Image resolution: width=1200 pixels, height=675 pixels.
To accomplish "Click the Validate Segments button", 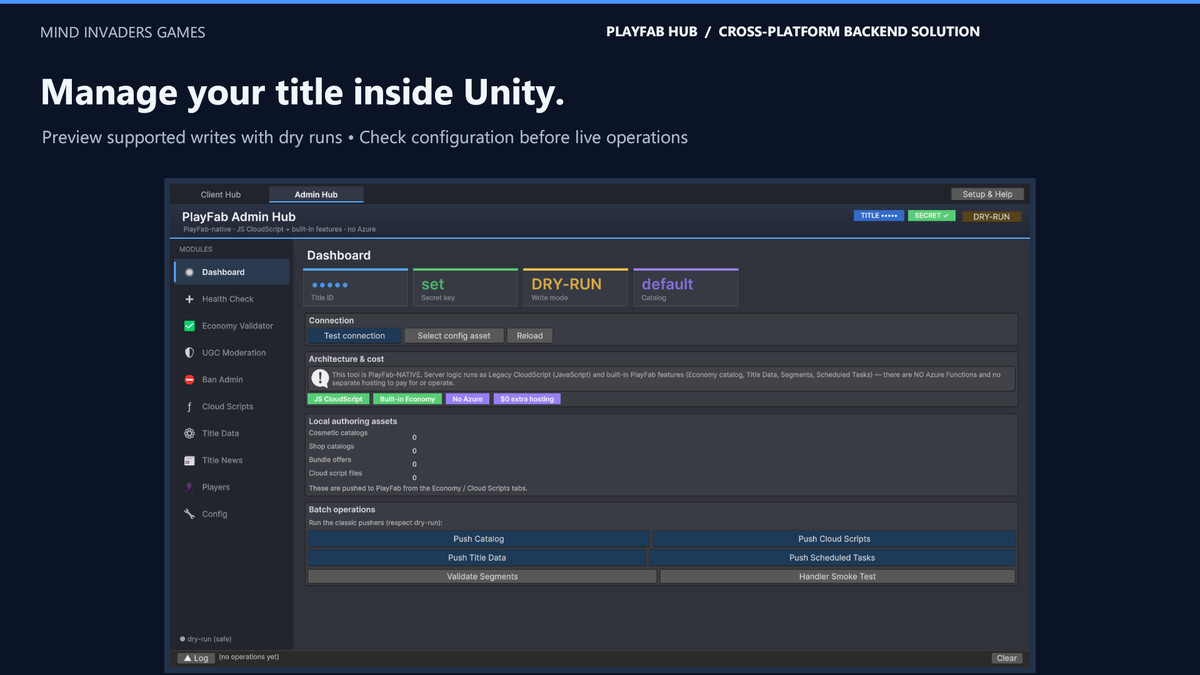I will (x=482, y=577).
